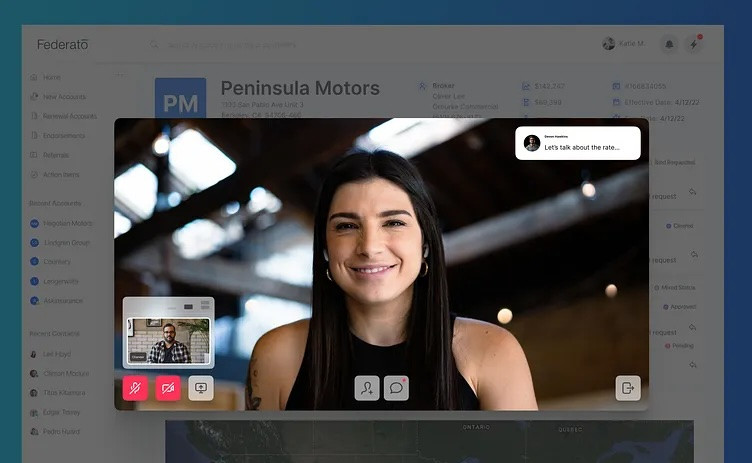Open the first recent account ending in Motors
This screenshot has width=752, height=463.
point(68,224)
